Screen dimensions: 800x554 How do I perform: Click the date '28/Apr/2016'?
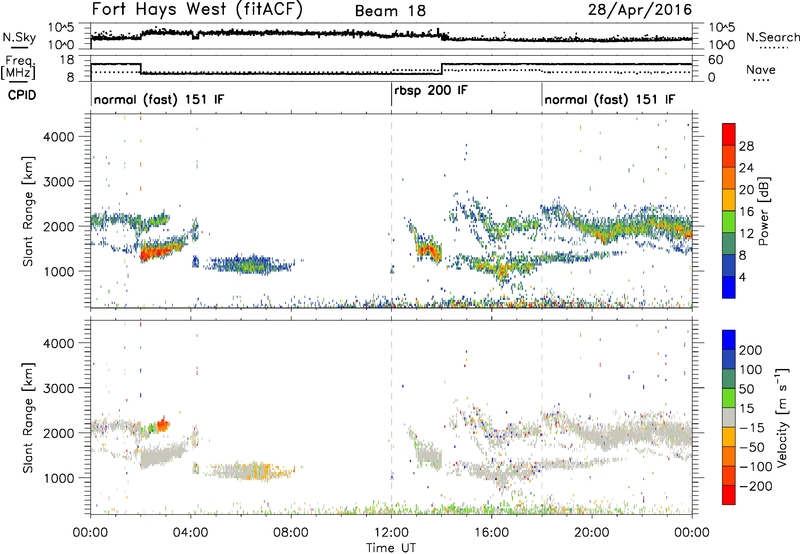click(640, 10)
